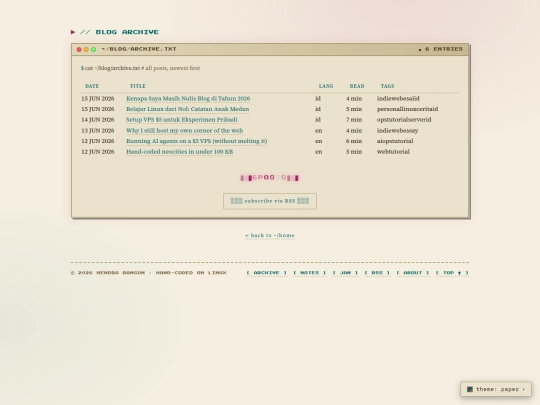This screenshot has width=540, height=405.
Task: Click tags text personallinuxceritaid
Action: pyautogui.click(x=407, y=109)
